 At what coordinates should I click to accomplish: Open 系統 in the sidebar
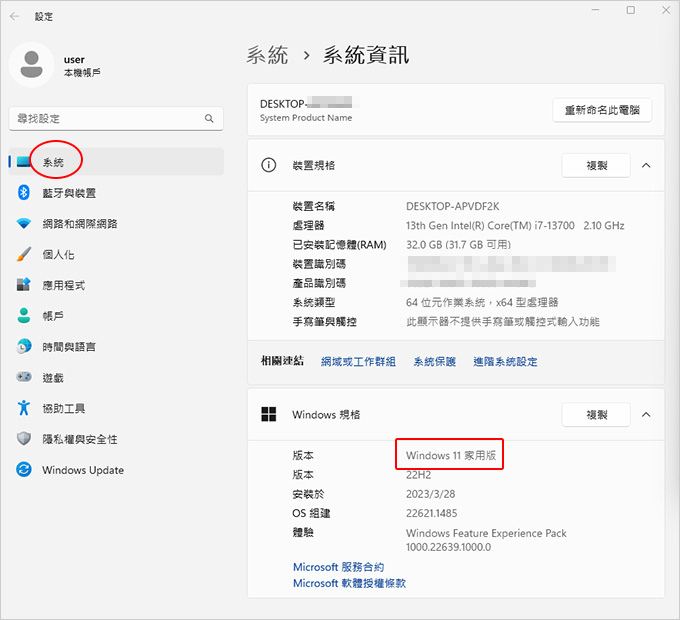(x=116, y=162)
